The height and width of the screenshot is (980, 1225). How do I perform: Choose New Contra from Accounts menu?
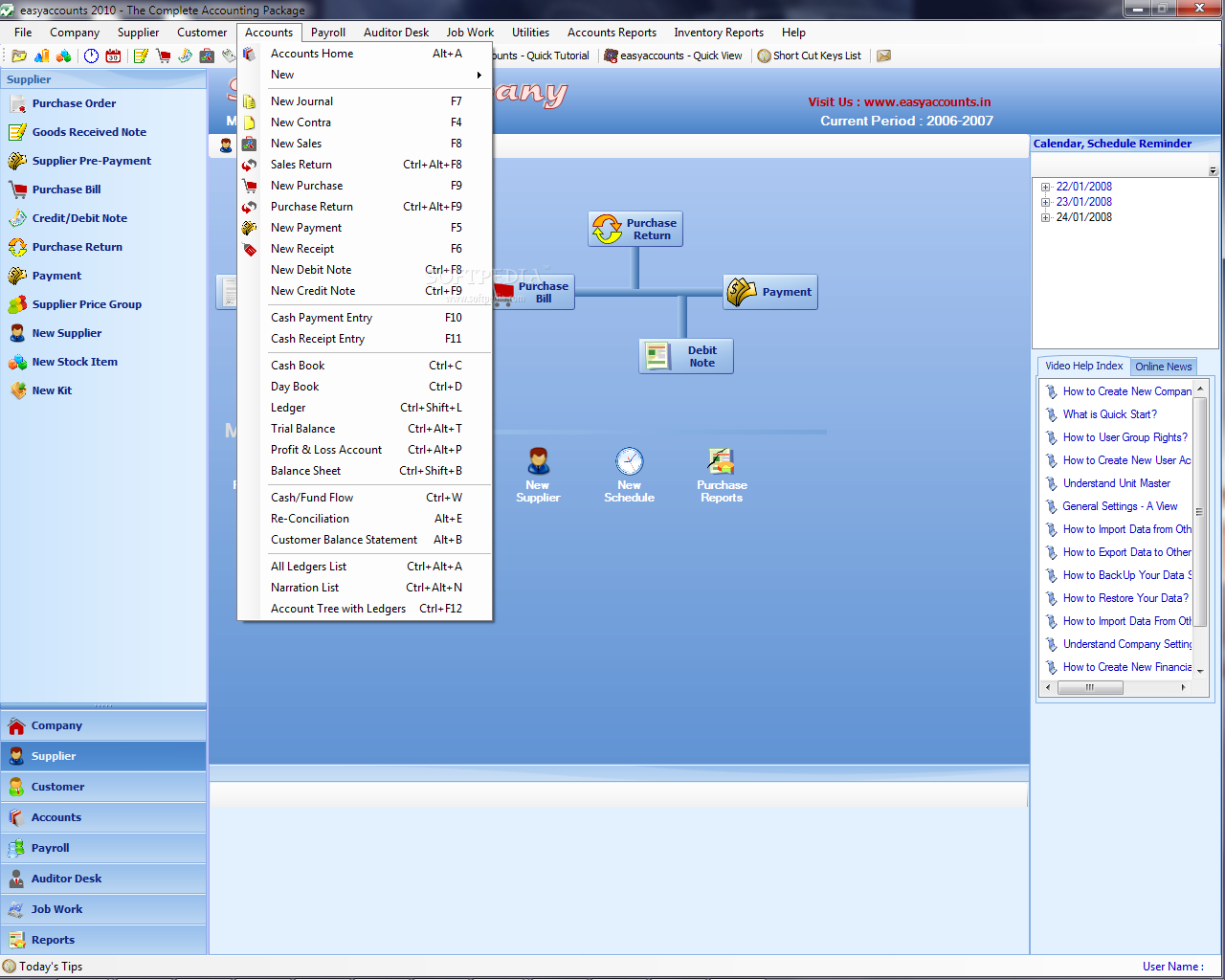(365, 122)
